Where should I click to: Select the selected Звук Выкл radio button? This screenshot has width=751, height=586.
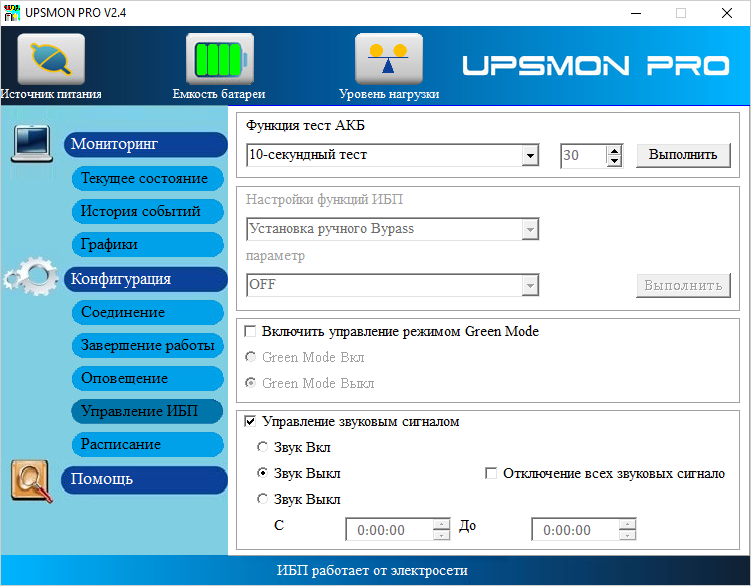pyautogui.click(x=262, y=473)
